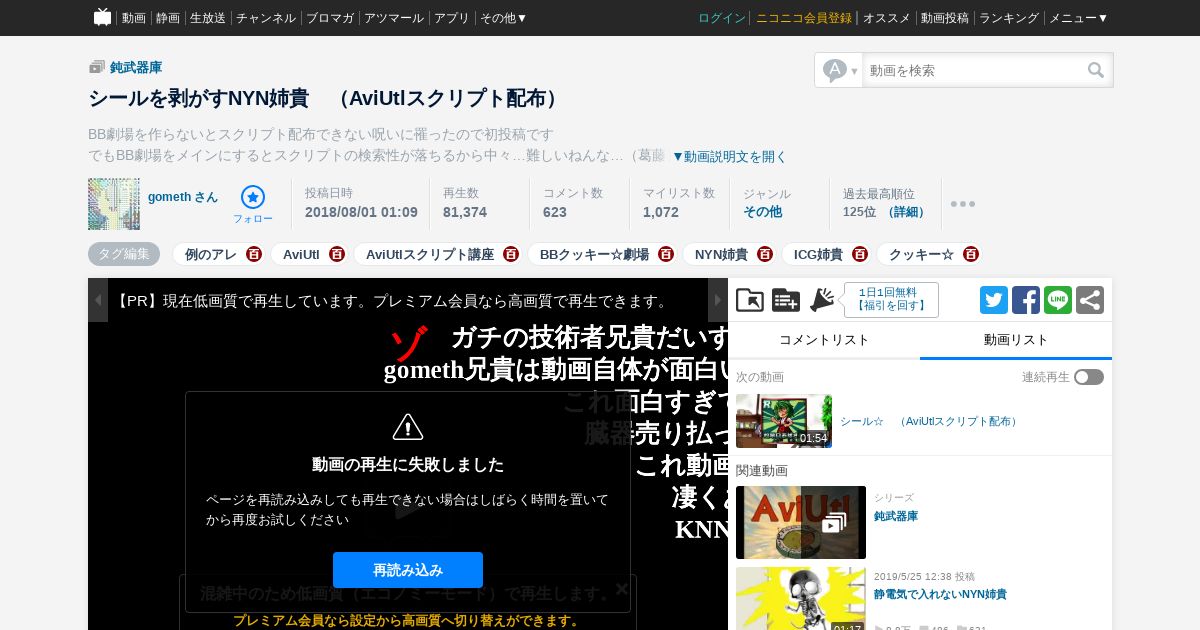Image resolution: width=1200 pixels, height=630 pixels.
Task: Click the generic share icon
Action: 1090,300
